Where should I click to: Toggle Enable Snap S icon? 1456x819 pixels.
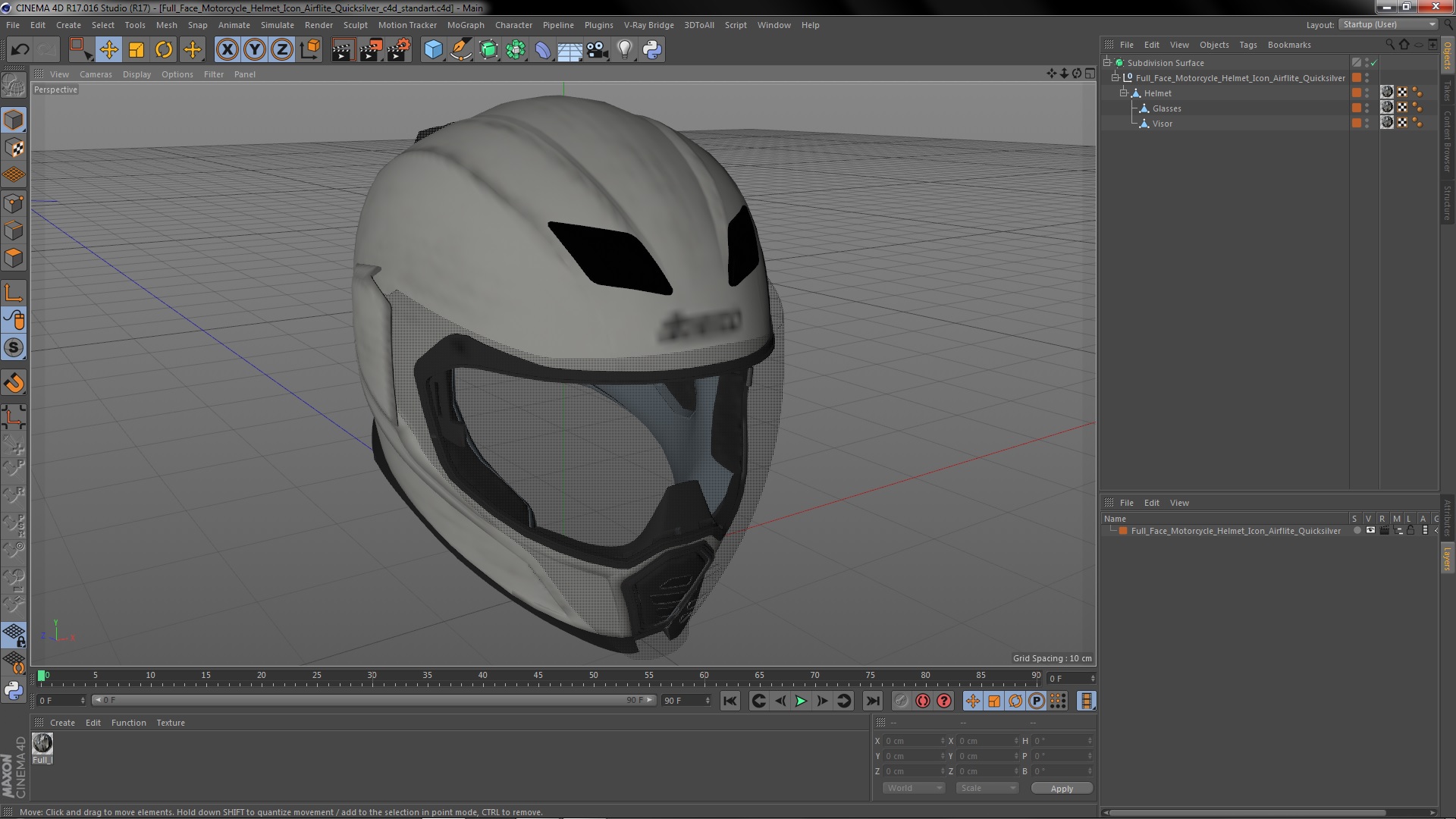point(14,348)
